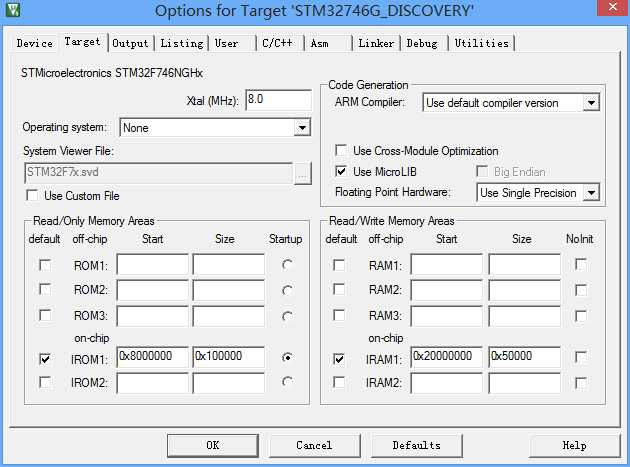Select the ROM1 Startup radio button
630x467 pixels.
tap(287, 265)
